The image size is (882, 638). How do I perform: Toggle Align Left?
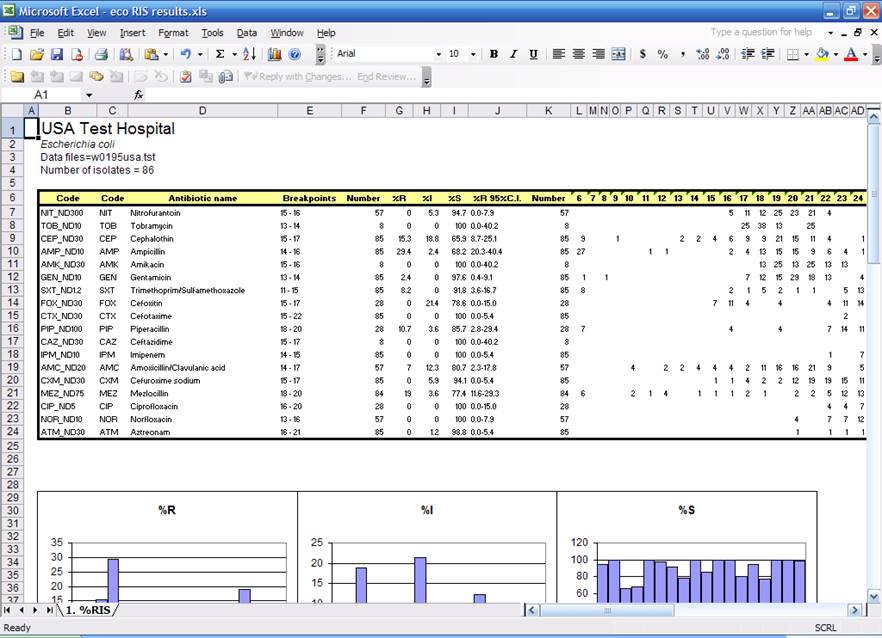click(x=558, y=54)
